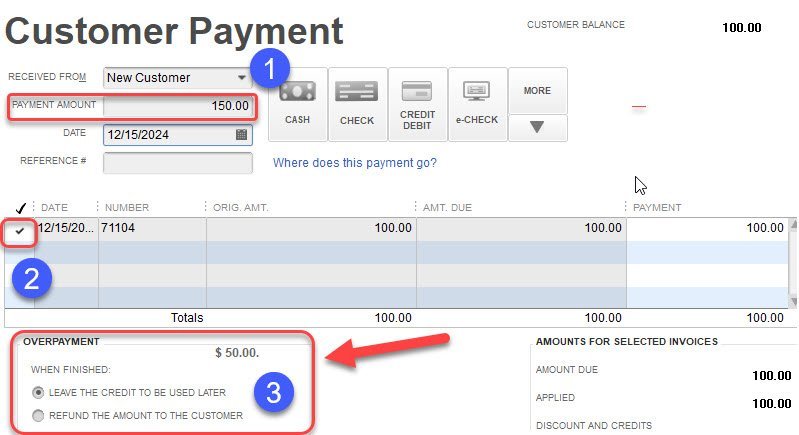Image resolution: width=799 pixels, height=435 pixels.
Task: Select the CASH payment method icon
Action: pyautogui.click(x=297, y=102)
